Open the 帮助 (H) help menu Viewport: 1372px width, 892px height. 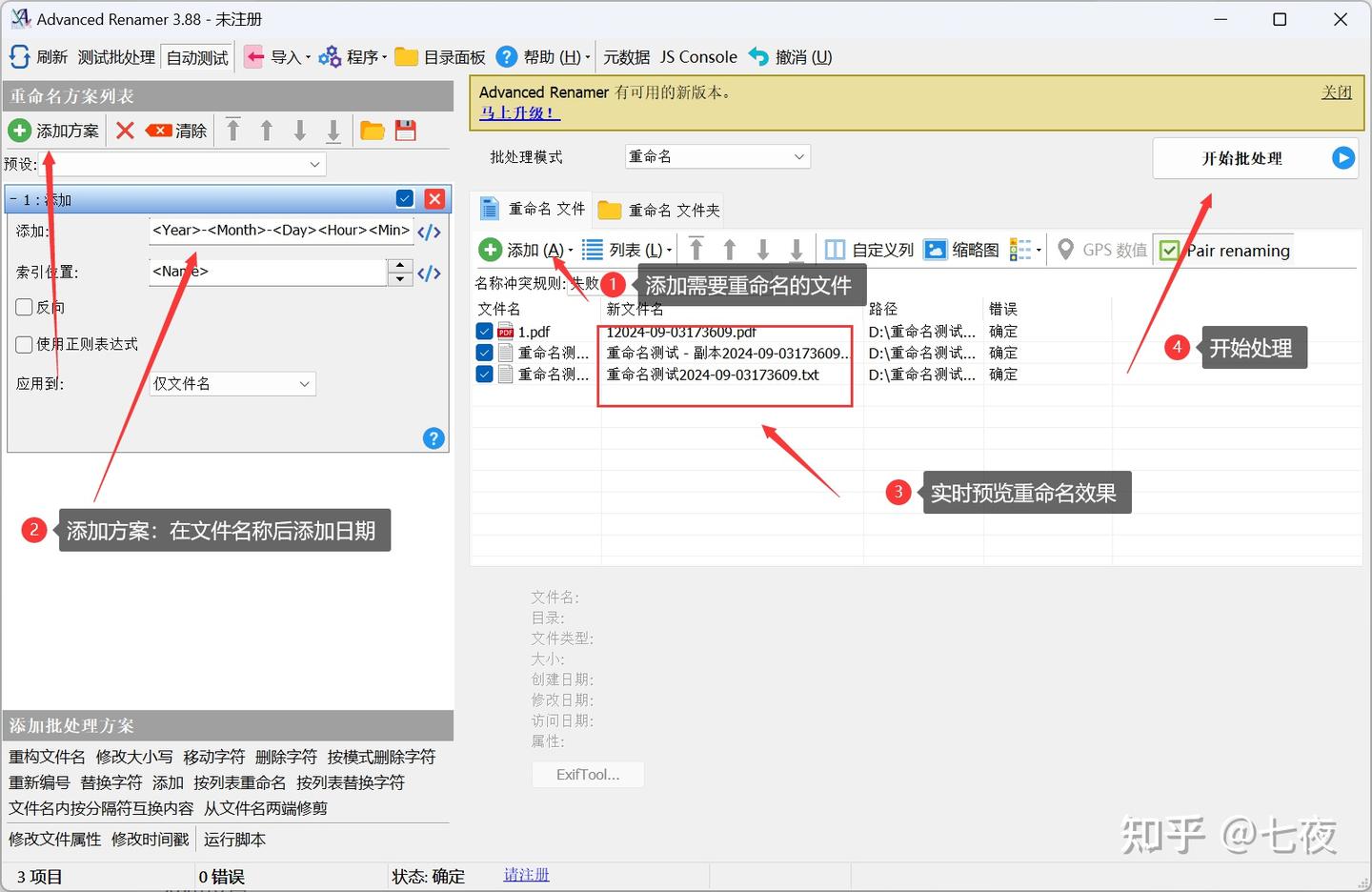tap(543, 57)
